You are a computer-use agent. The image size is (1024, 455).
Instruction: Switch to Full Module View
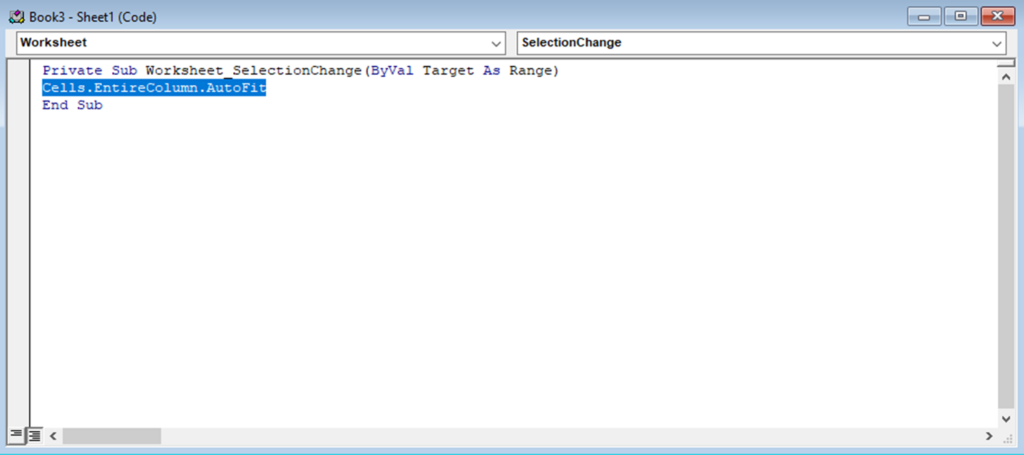tap(34, 436)
